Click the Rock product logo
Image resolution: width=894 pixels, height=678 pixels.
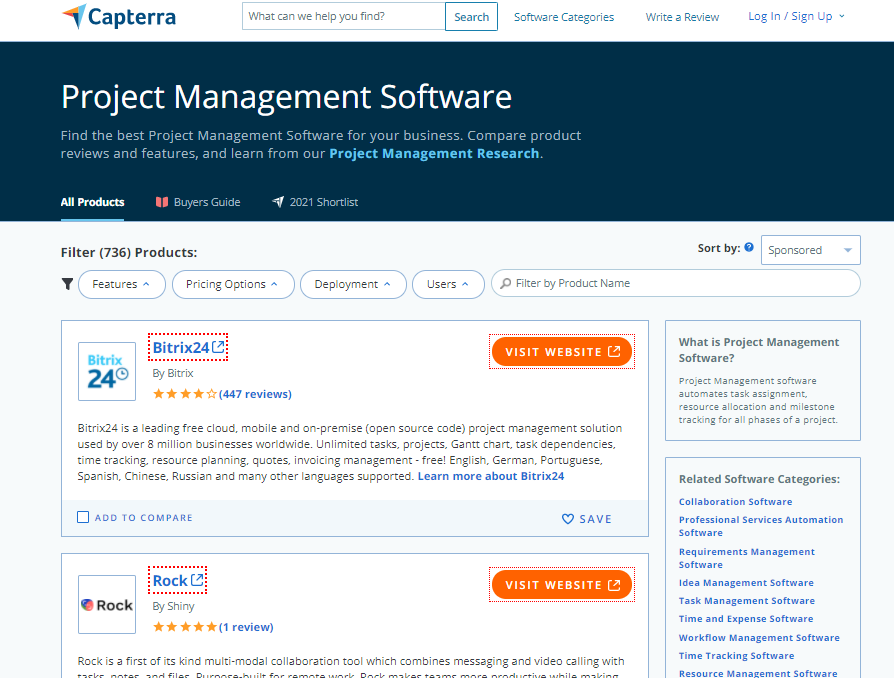(x=106, y=604)
